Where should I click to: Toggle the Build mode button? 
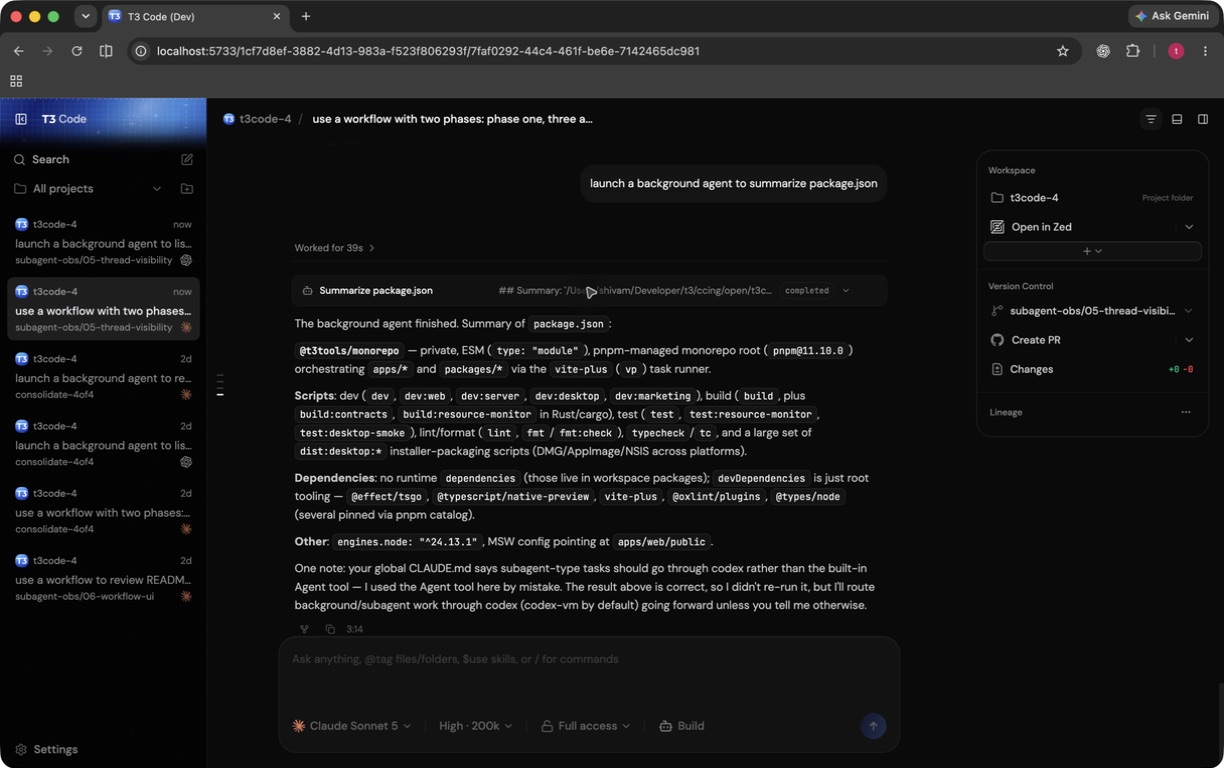point(682,726)
